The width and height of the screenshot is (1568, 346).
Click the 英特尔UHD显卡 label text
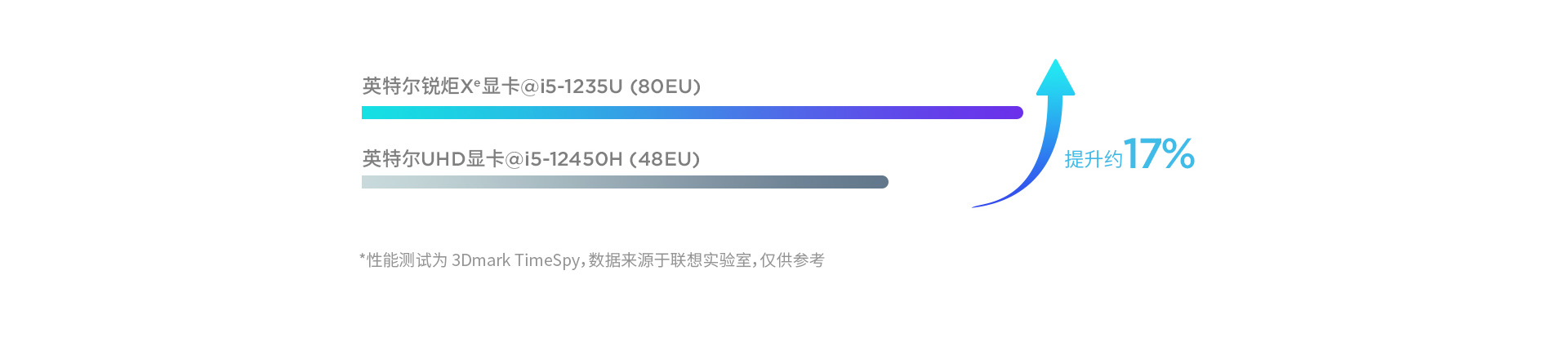pos(433,158)
